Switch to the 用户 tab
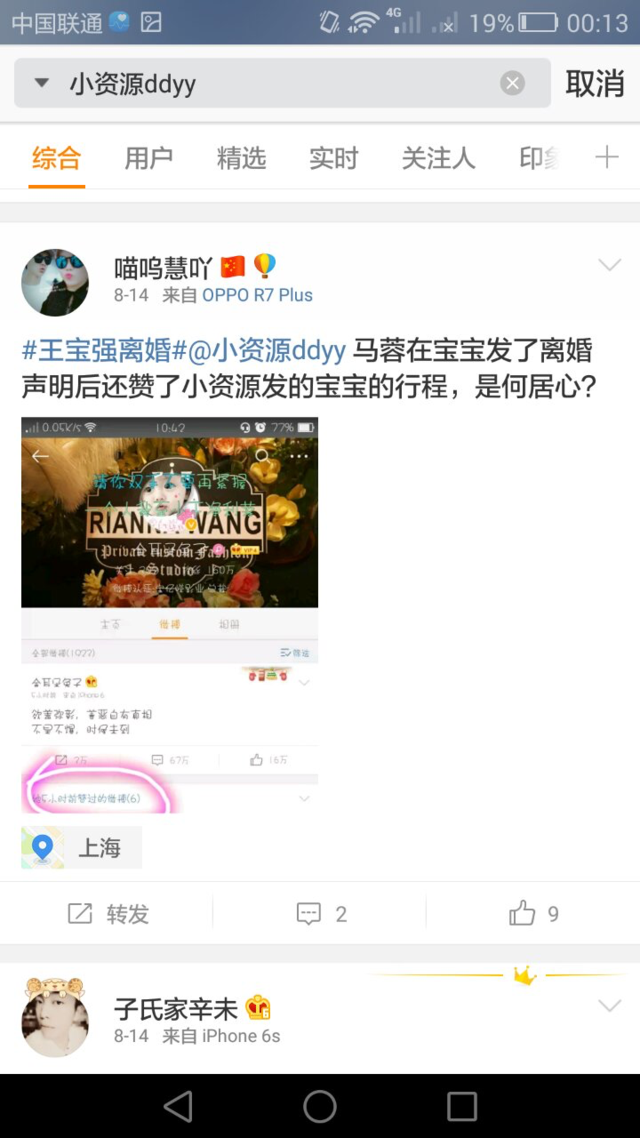 coord(149,157)
